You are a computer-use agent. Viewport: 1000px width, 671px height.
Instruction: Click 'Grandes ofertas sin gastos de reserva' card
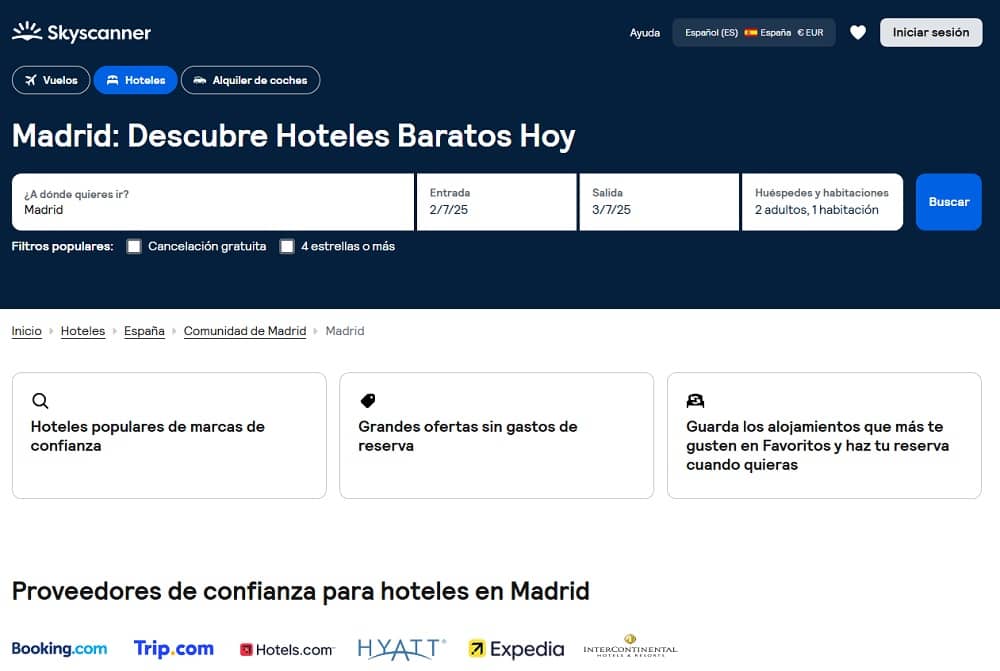497,436
